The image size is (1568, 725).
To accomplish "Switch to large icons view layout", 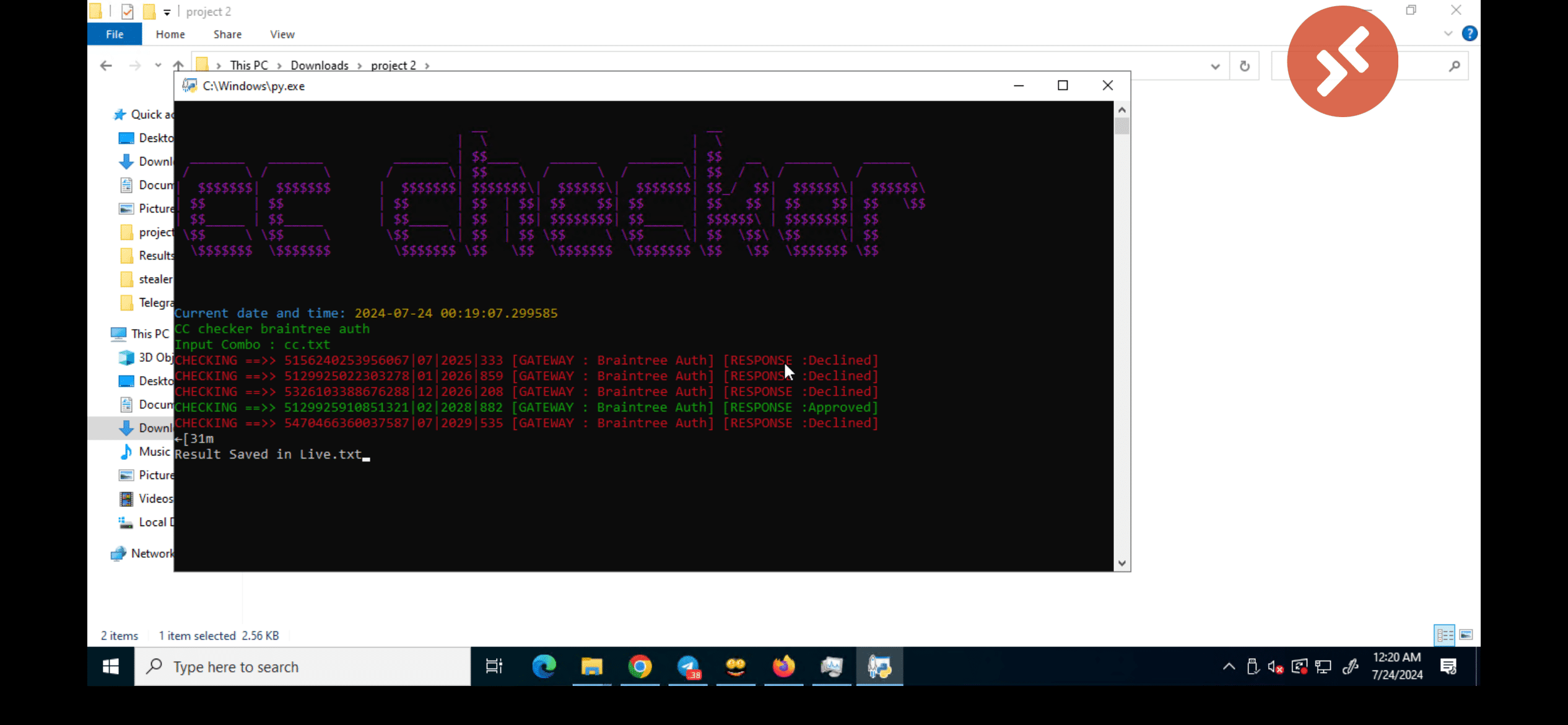I will pyautogui.click(x=1466, y=635).
